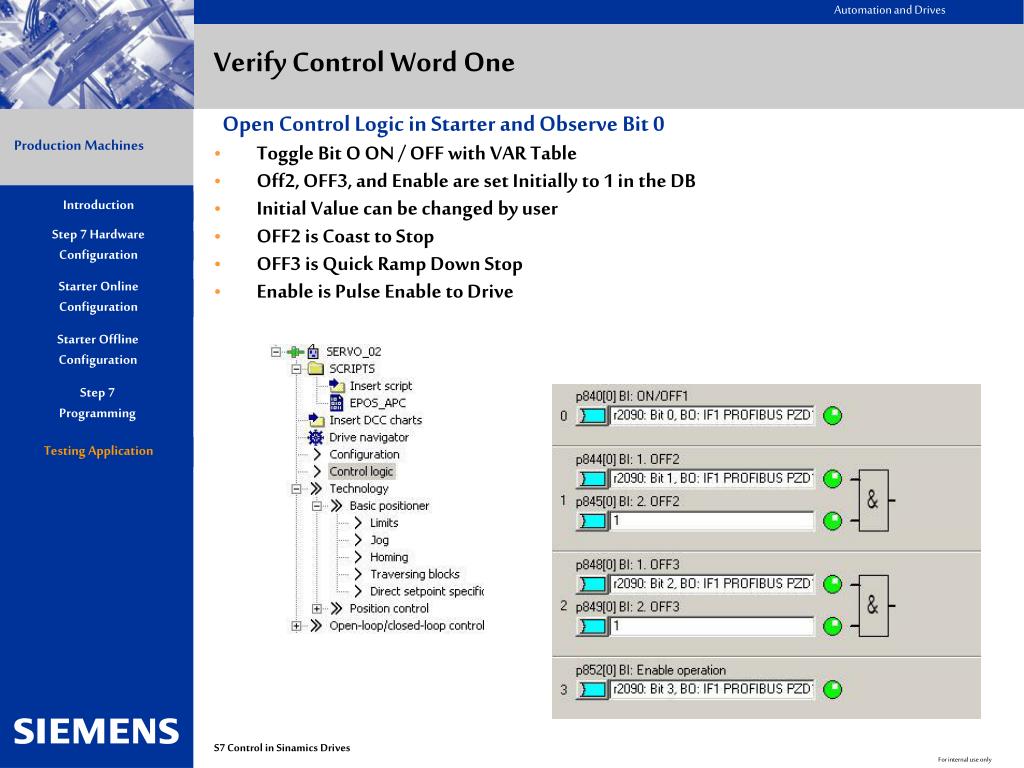Image resolution: width=1024 pixels, height=768 pixels.
Task: Click the p849 2. OFF3 value field
Action: (712, 626)
